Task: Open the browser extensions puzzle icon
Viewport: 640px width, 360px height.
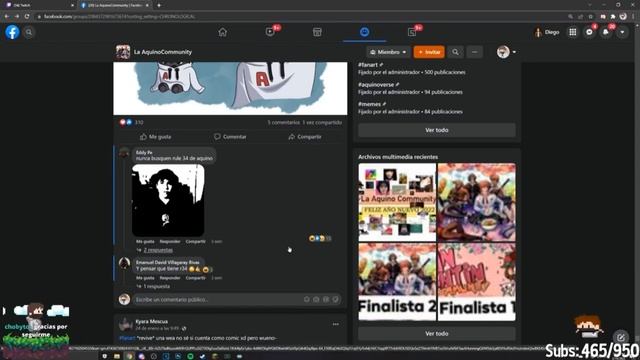Action: 613,17
